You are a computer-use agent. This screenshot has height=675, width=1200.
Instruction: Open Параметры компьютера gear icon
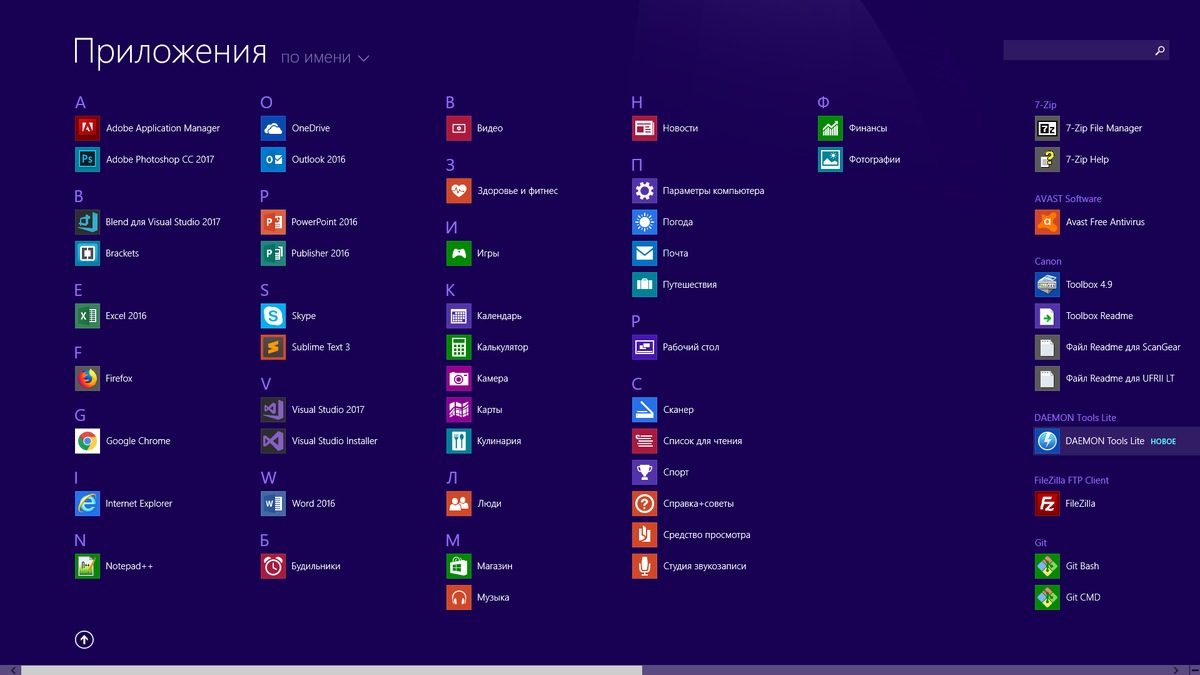click(x=645, y=191)
